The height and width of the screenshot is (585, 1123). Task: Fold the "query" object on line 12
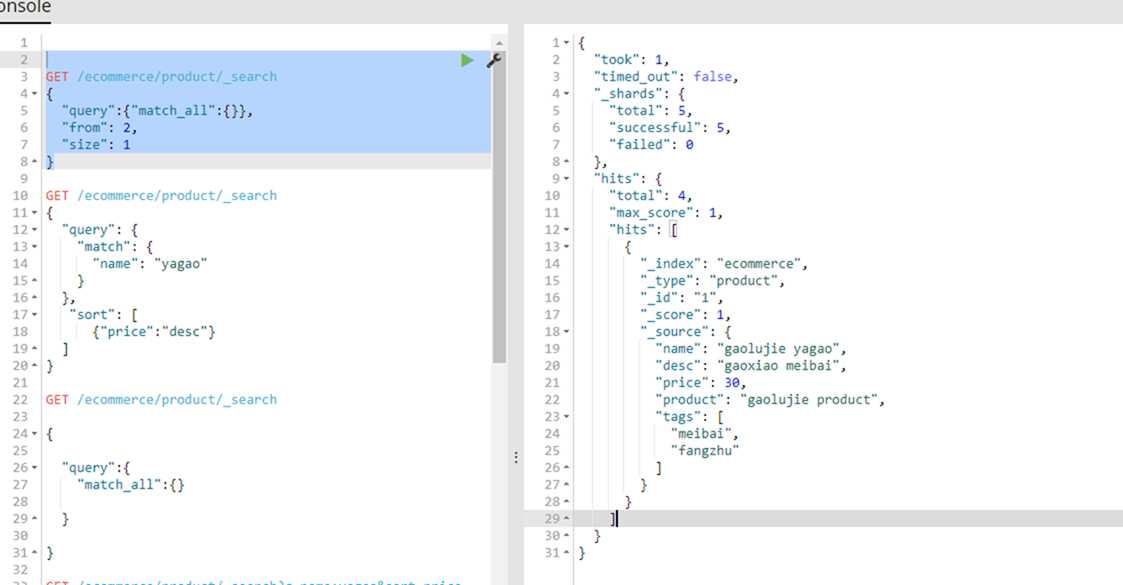pos(34,230)
